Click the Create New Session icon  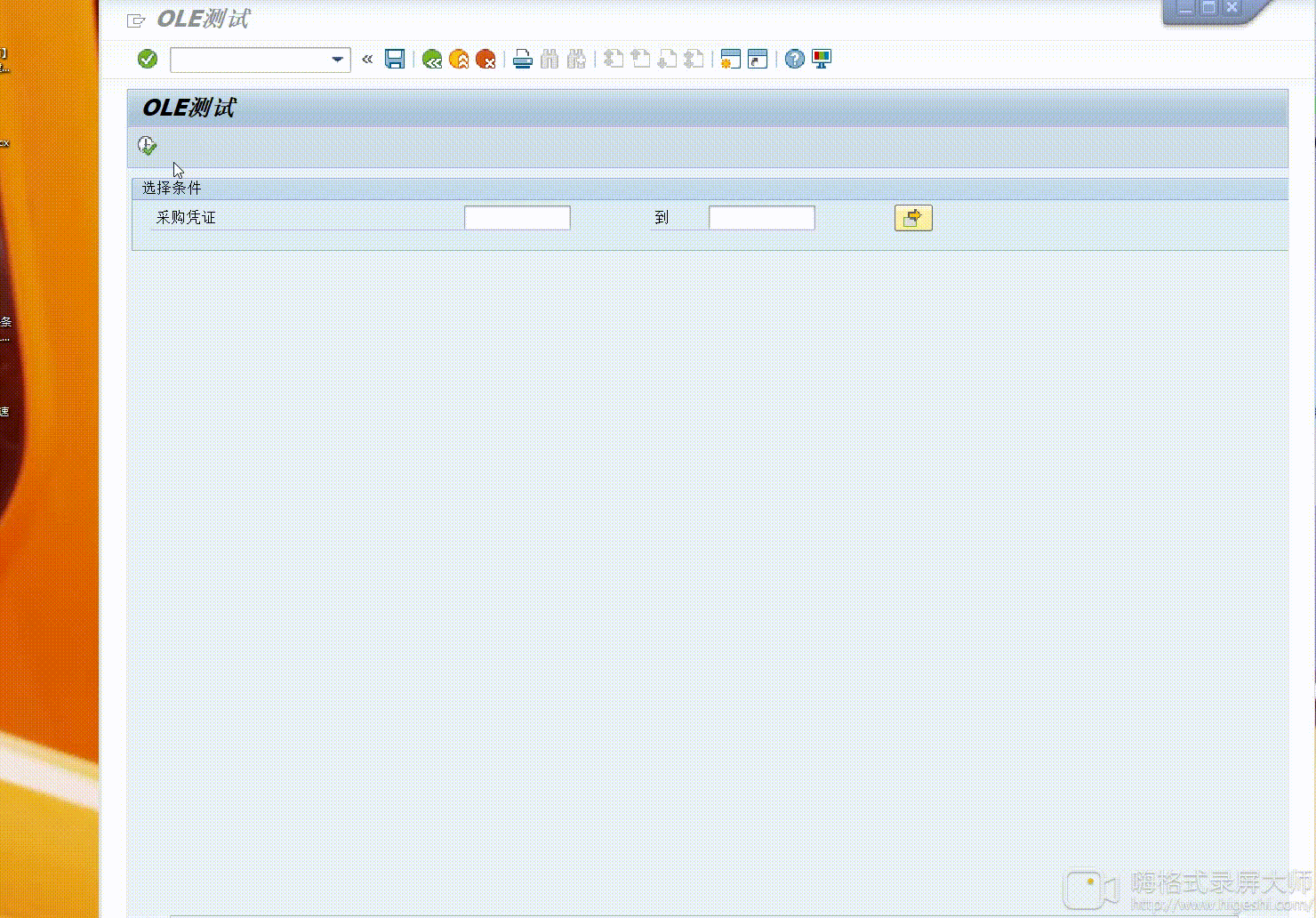[x=729, y=59]
